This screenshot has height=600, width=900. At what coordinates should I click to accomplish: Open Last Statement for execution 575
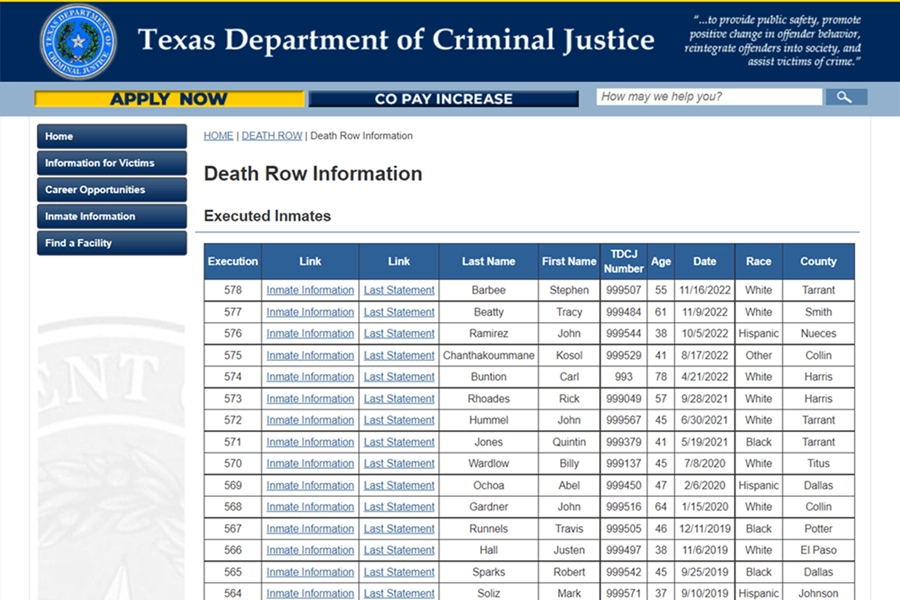(x=399, y=355)
